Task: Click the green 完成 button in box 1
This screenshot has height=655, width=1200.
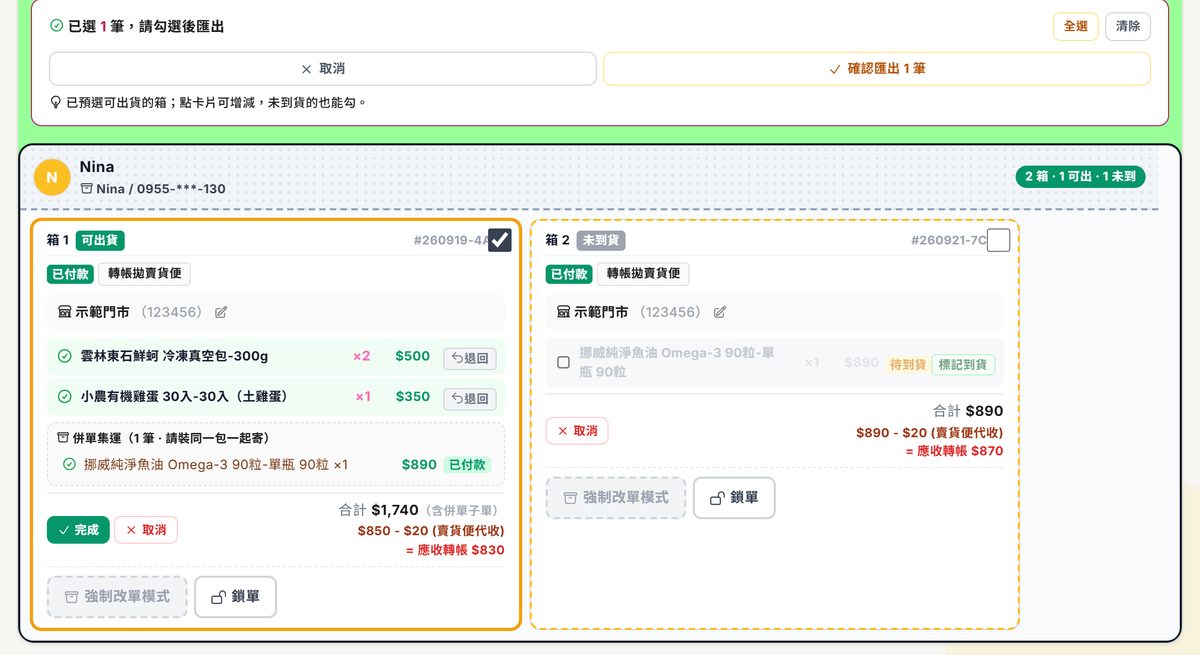Action: tap(78, 530)
